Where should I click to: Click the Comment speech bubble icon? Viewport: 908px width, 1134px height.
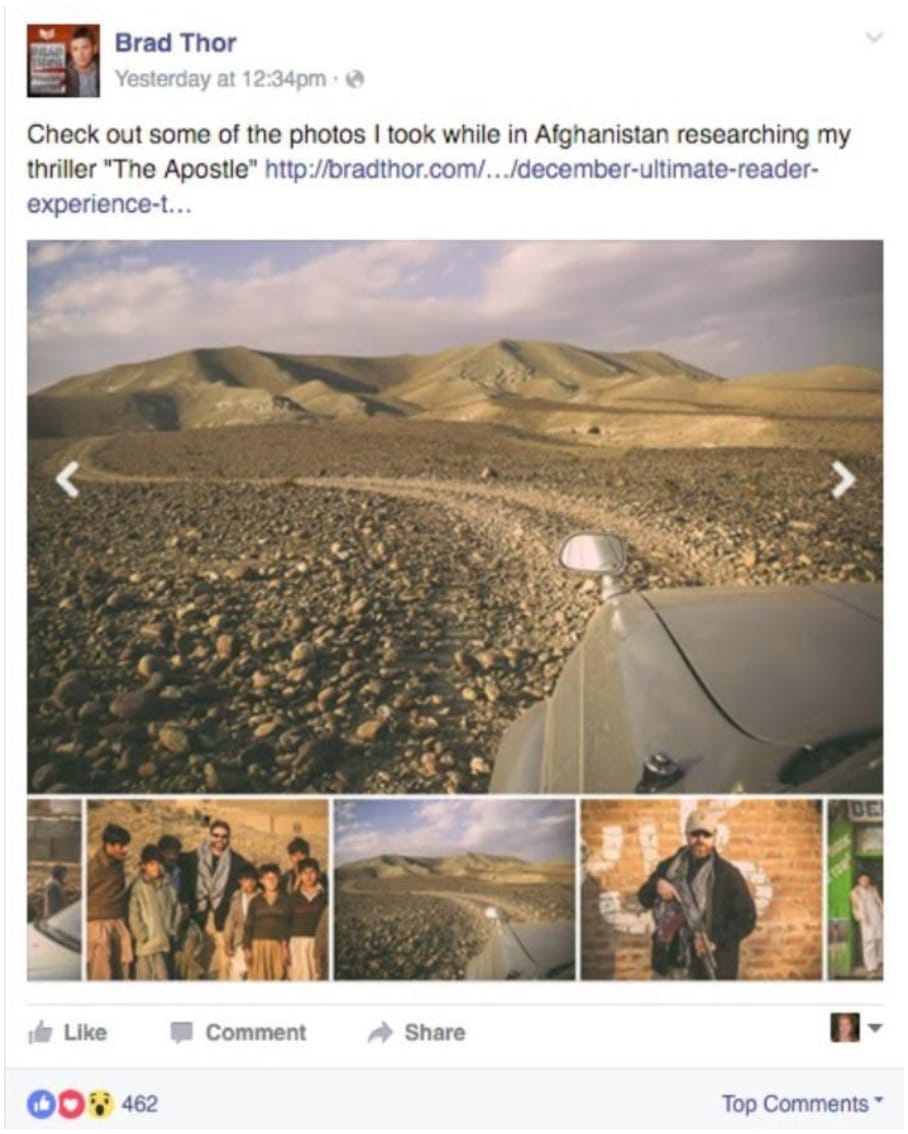[x=181, y=1033]
